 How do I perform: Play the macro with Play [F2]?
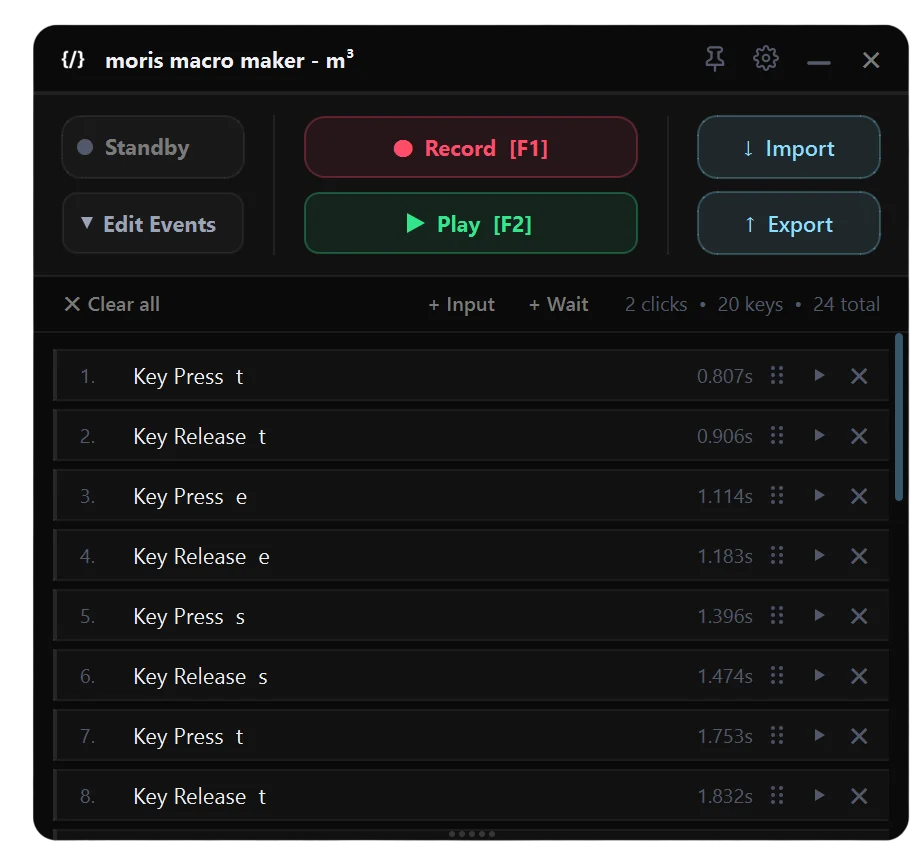(470, 224)
